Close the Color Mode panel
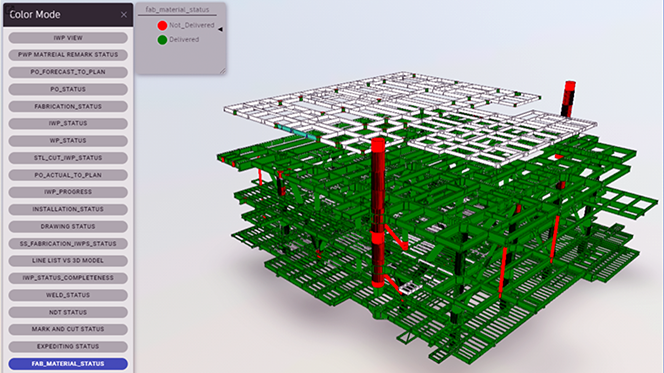This screenshot has width=664, height=373. (124, 15)
